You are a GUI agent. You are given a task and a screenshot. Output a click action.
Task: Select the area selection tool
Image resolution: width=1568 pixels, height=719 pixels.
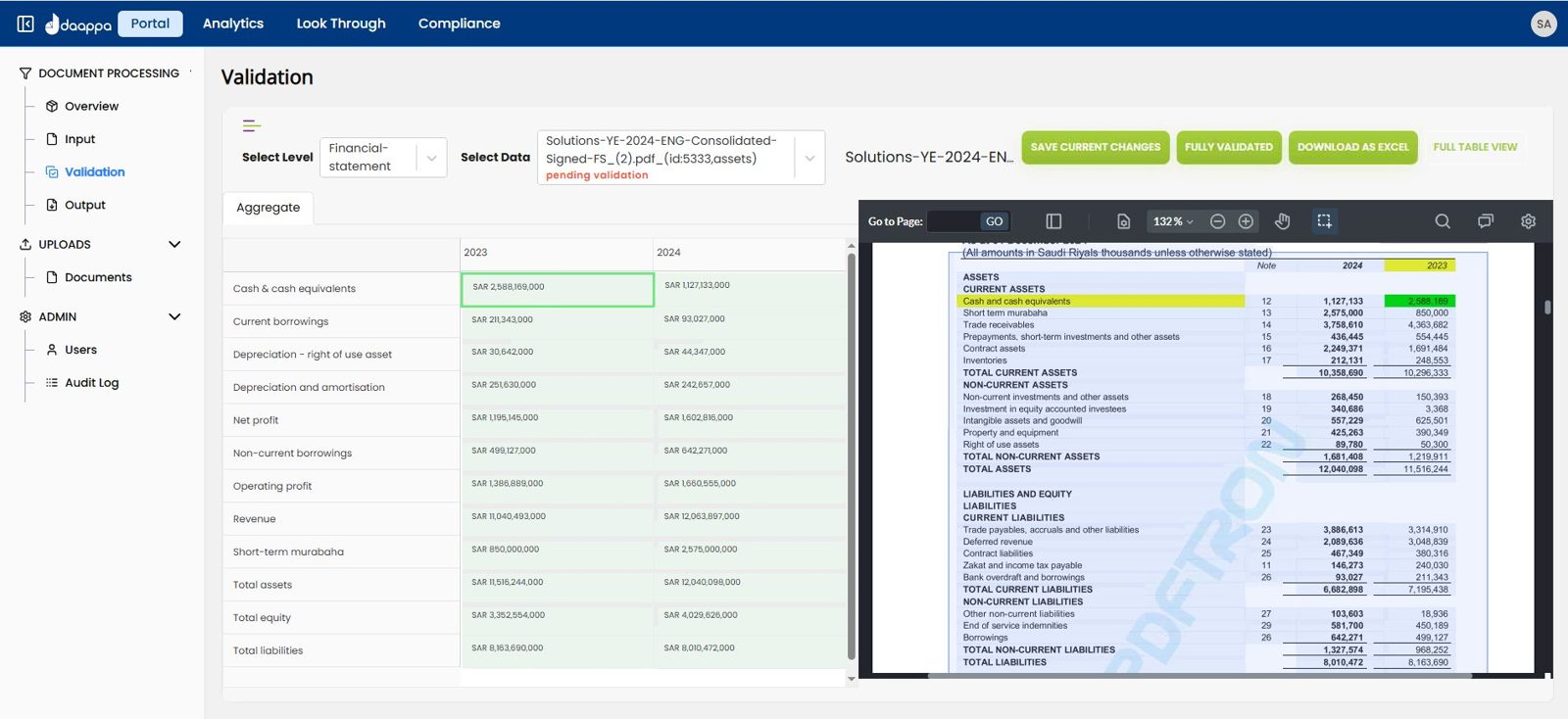point(1324,221)
